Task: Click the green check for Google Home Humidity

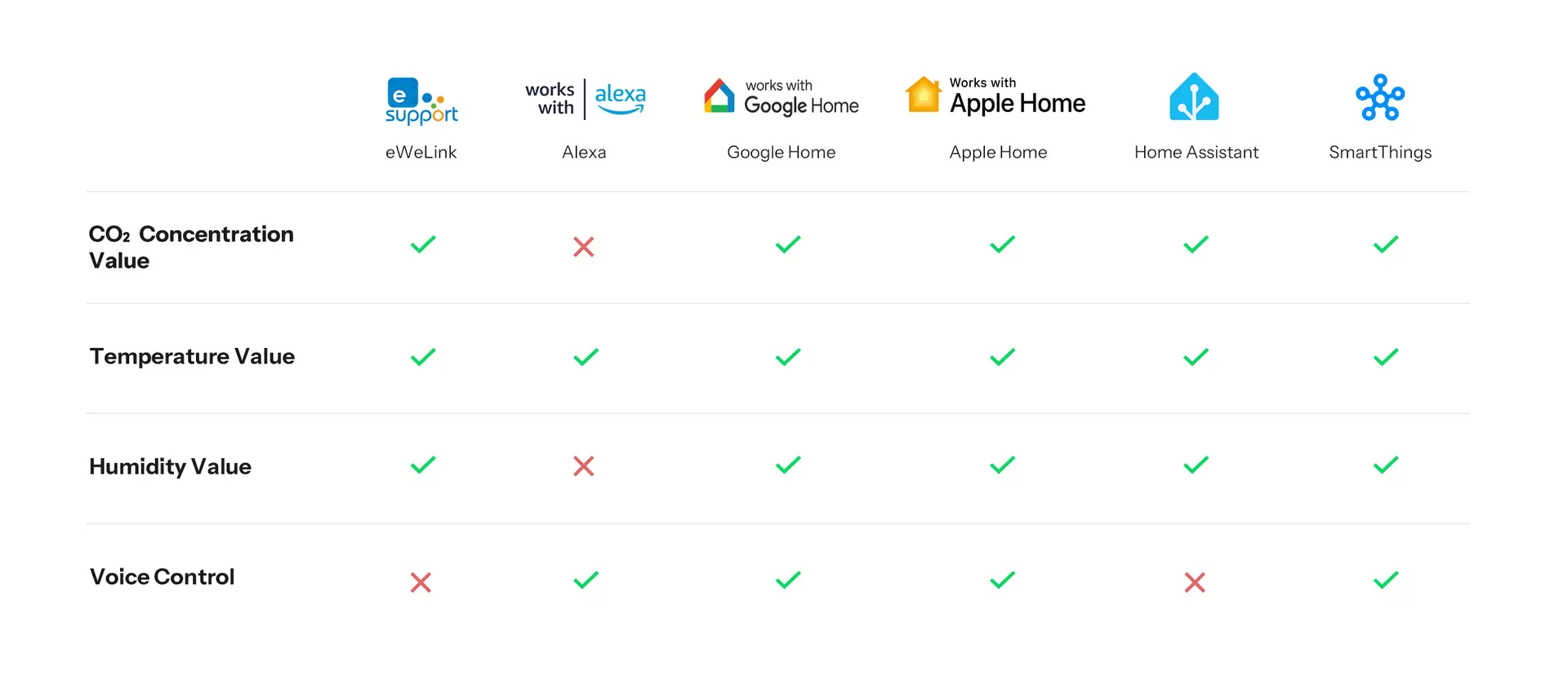Action: coord(788,465)
